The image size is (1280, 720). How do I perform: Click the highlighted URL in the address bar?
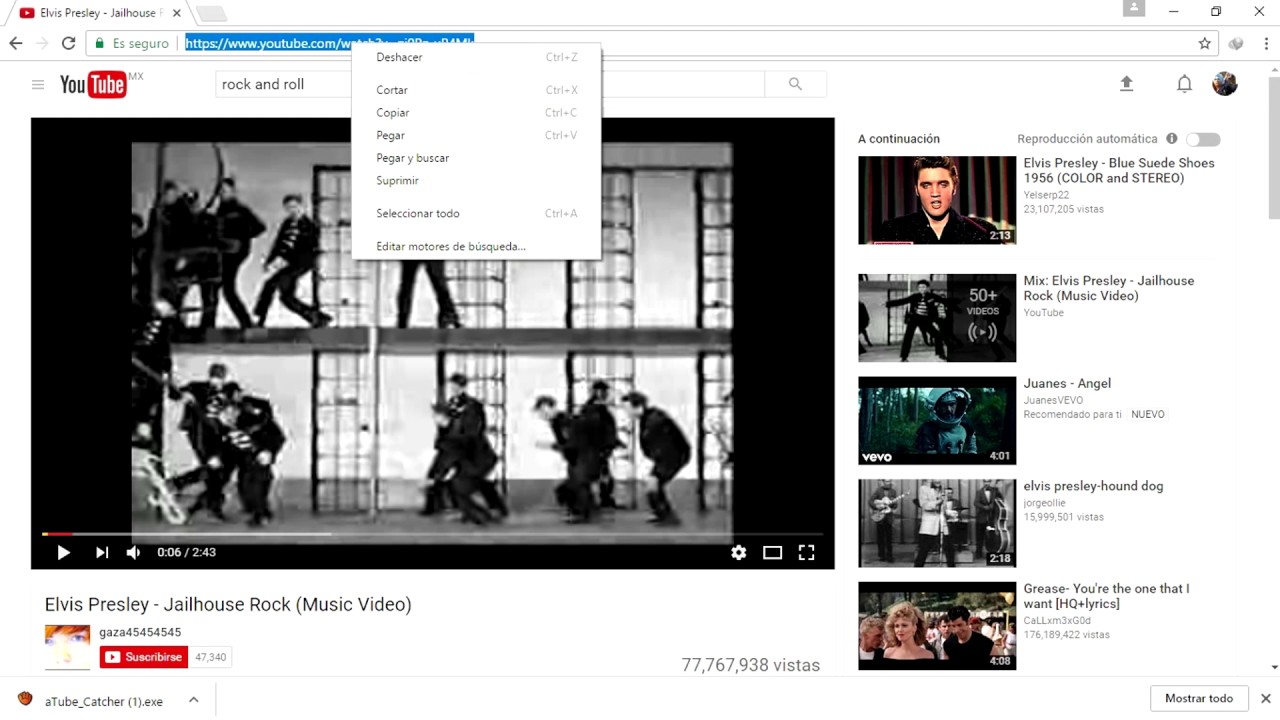[329, 43]
